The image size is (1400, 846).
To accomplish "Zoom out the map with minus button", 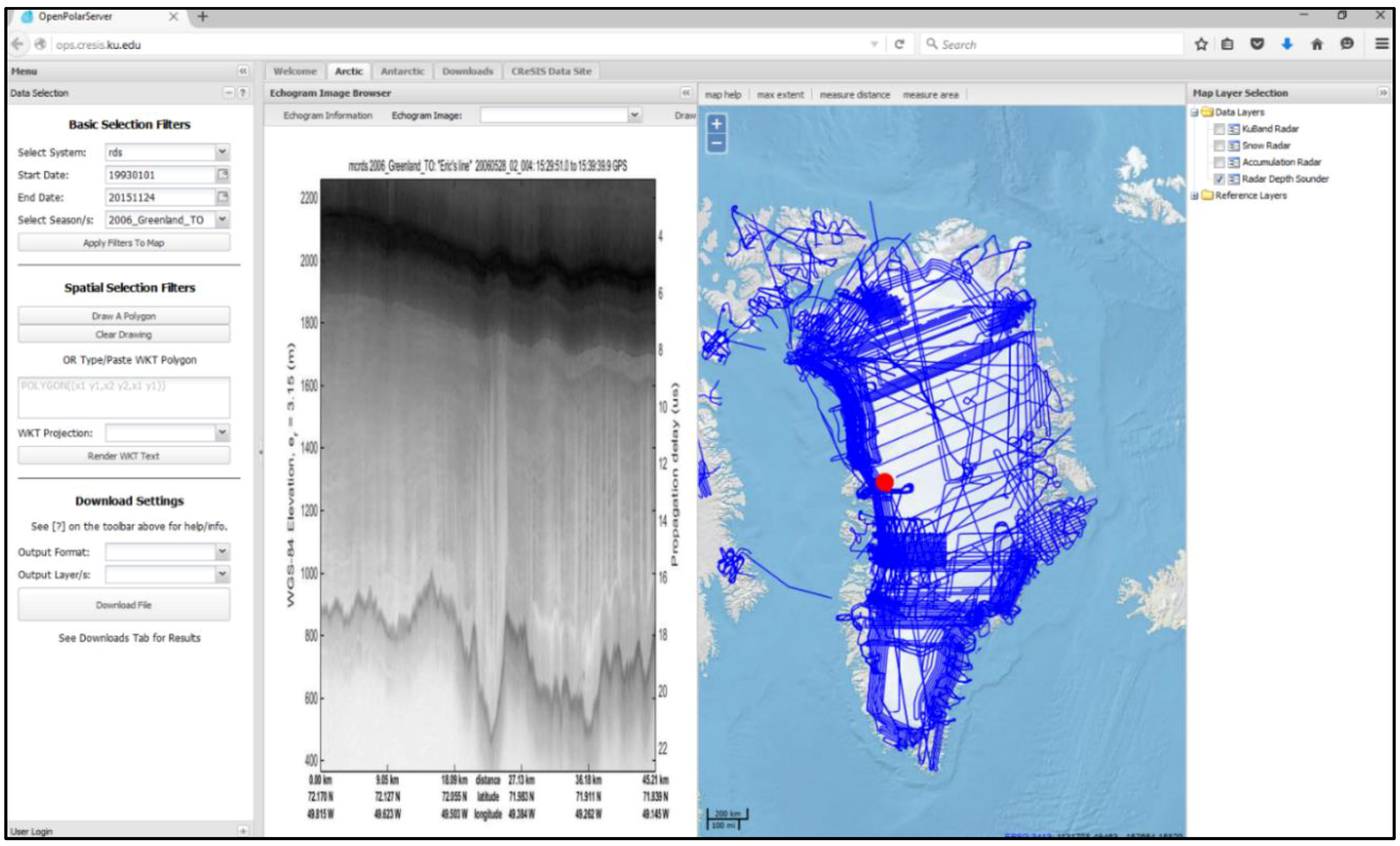I will (716, 143).
